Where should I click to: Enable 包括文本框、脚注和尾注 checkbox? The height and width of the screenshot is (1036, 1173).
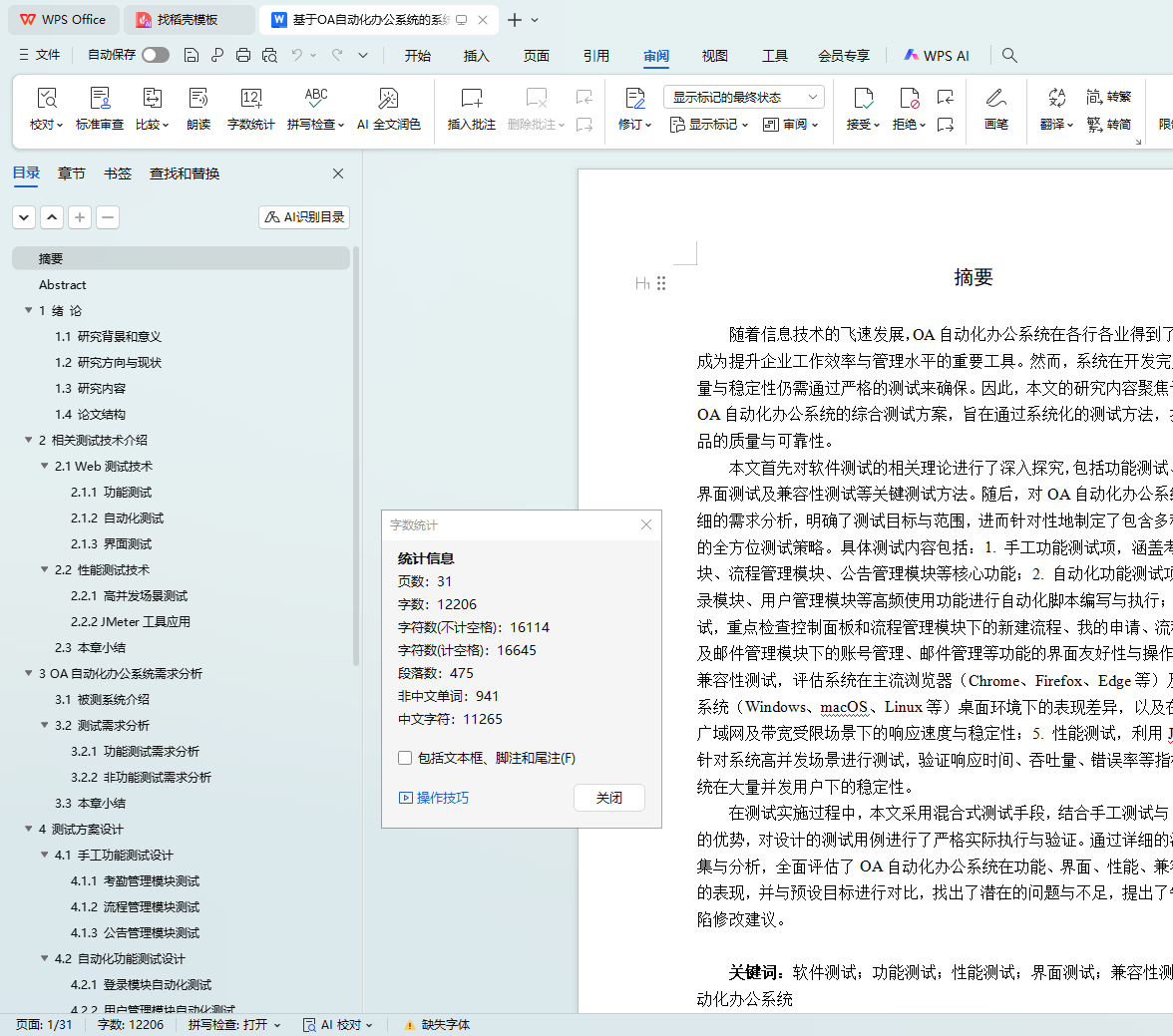[x=405, y=758]
